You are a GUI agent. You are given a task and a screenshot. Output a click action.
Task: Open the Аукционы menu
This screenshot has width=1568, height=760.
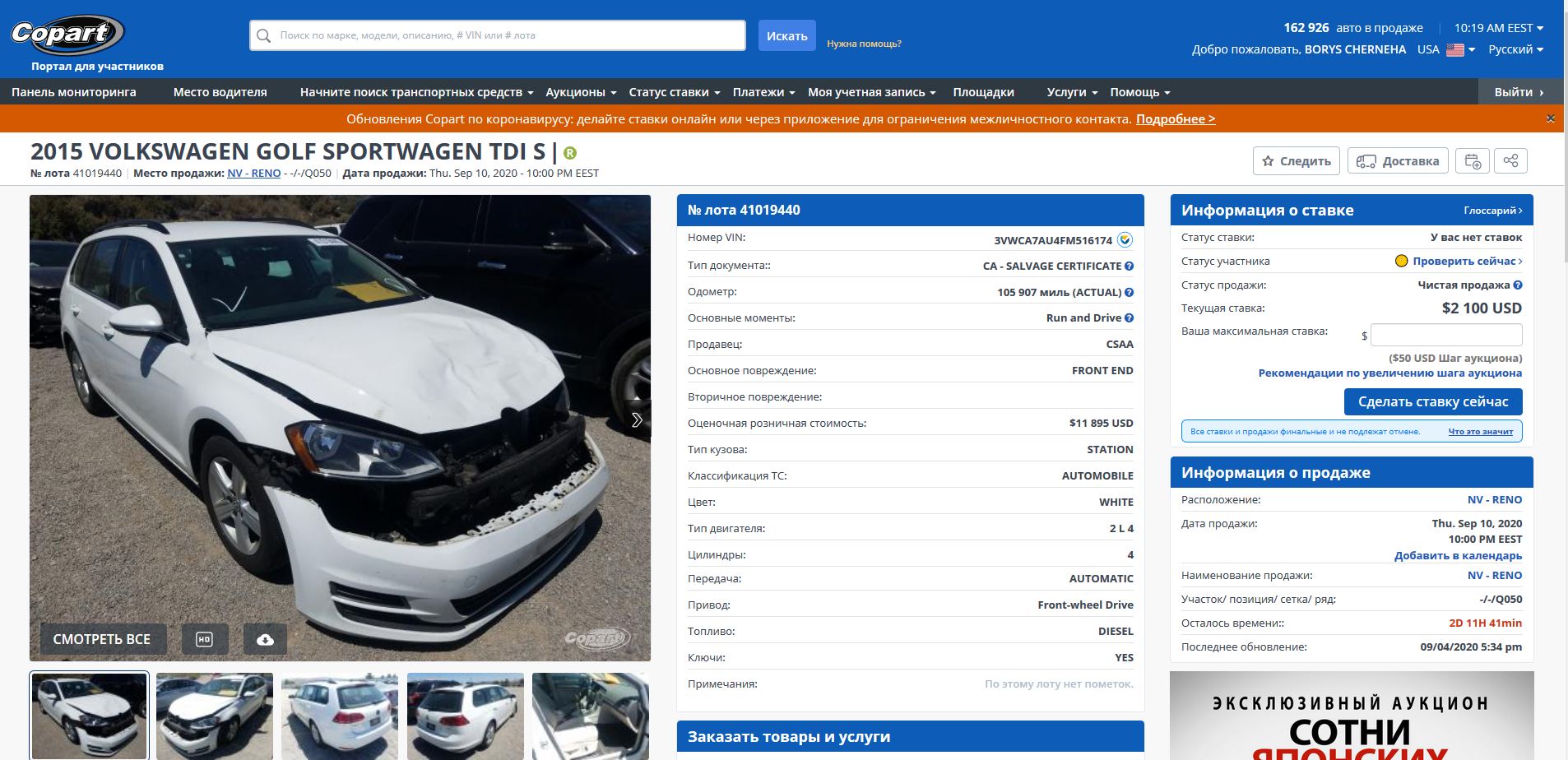[x=581, y=92]
